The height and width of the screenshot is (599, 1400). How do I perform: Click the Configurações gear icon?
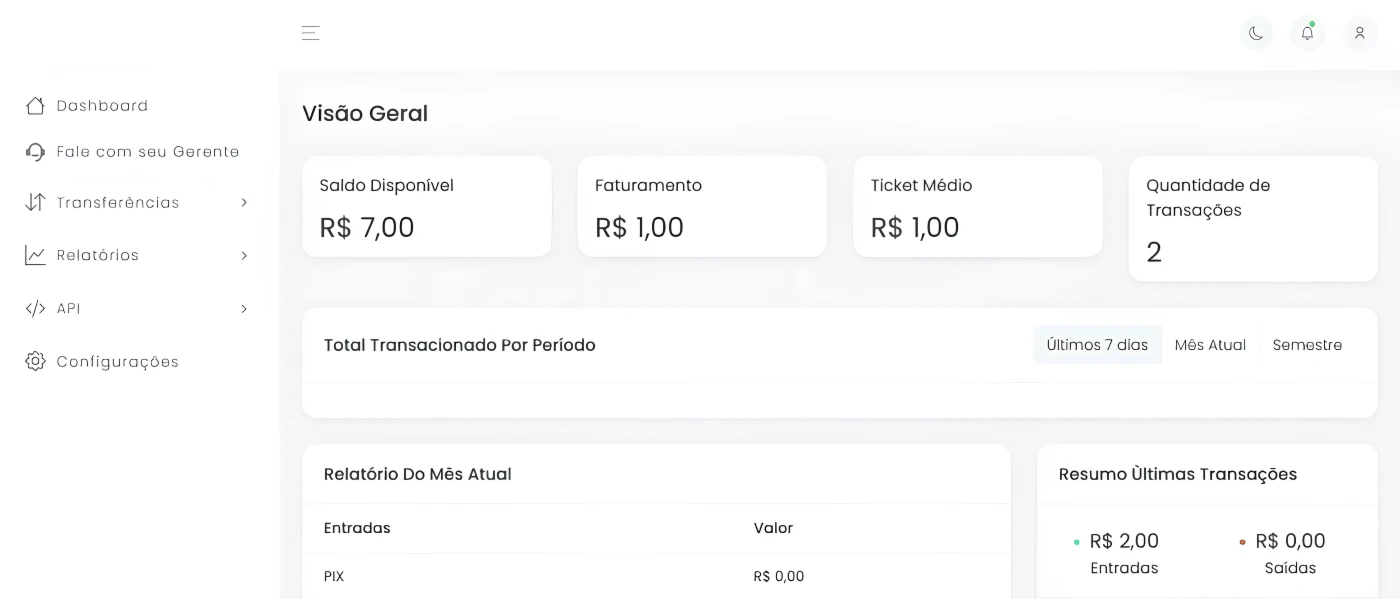click(35, 361)
